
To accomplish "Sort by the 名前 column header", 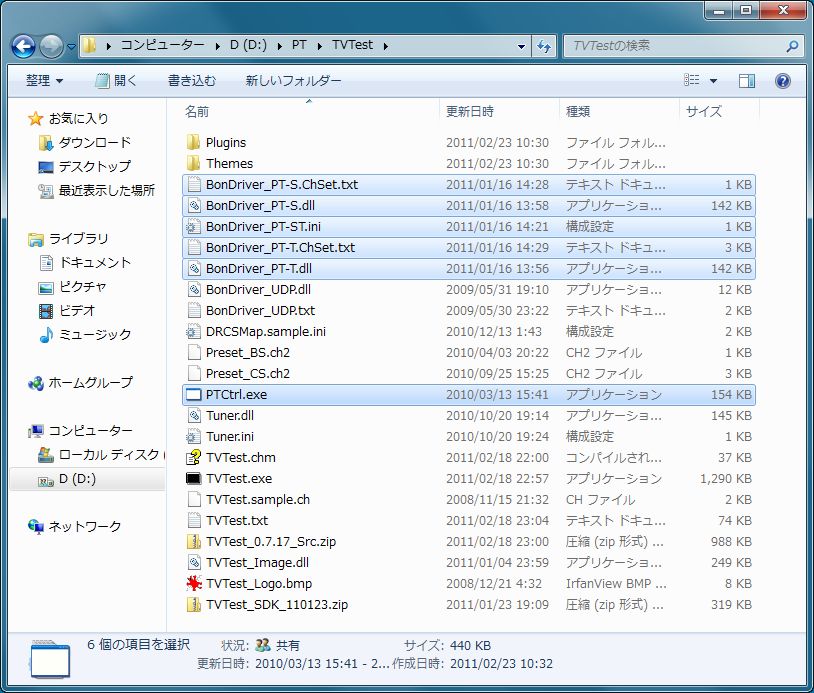I will pyautogui.click(x=197, y=111).
